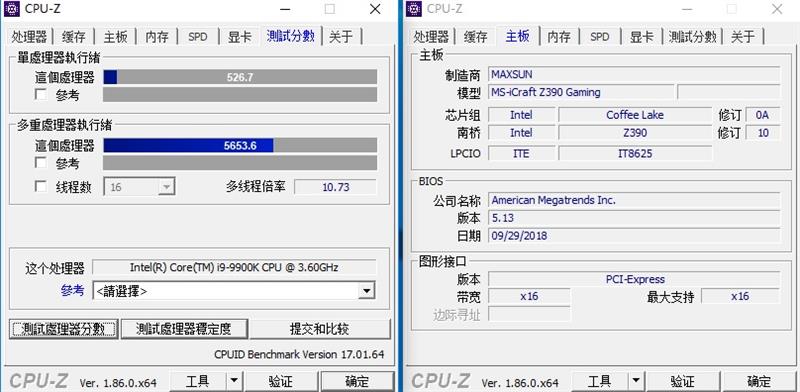800x392 pixels.
Task: Open 内存 tab in left window
Action: pyautogui.click(x=157, y=37)
